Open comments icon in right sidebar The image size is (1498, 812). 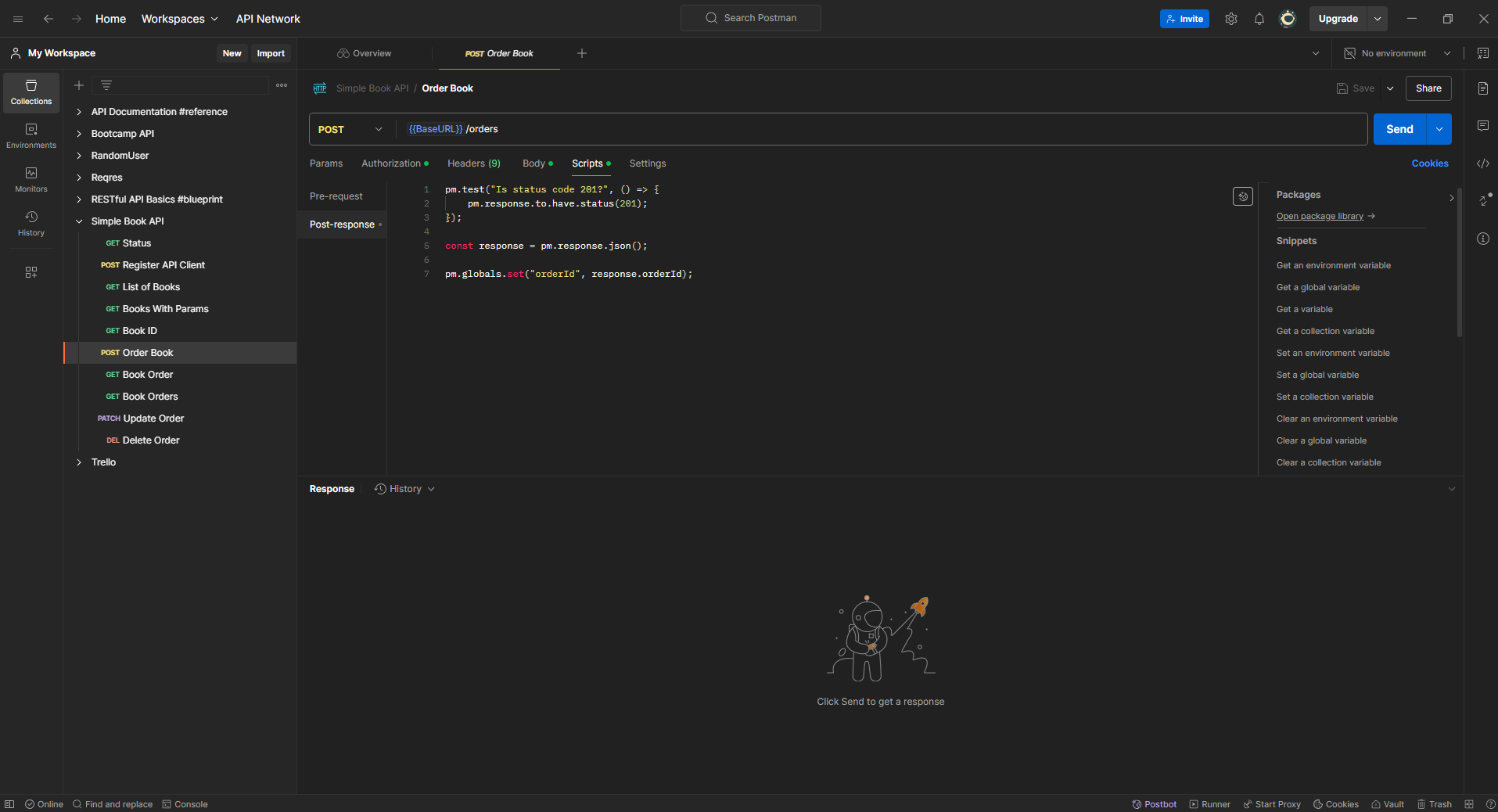1483,126
